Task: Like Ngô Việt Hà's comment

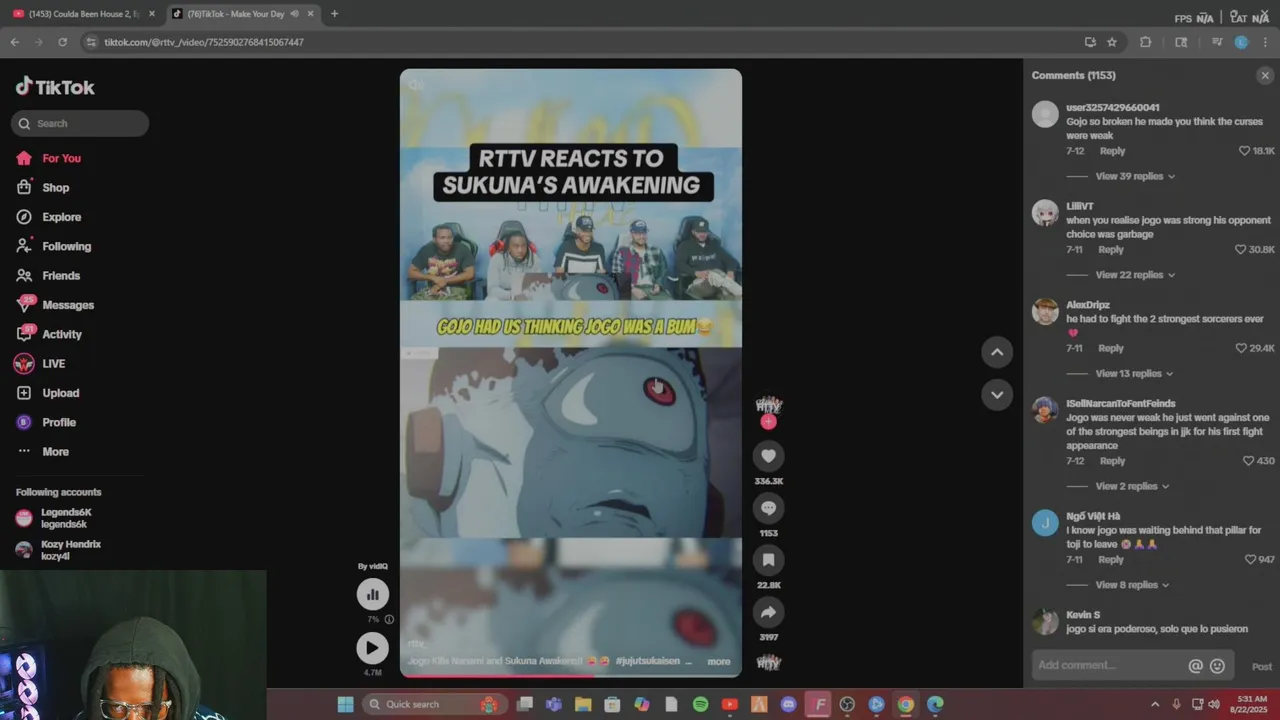Action: [1250, 560]
